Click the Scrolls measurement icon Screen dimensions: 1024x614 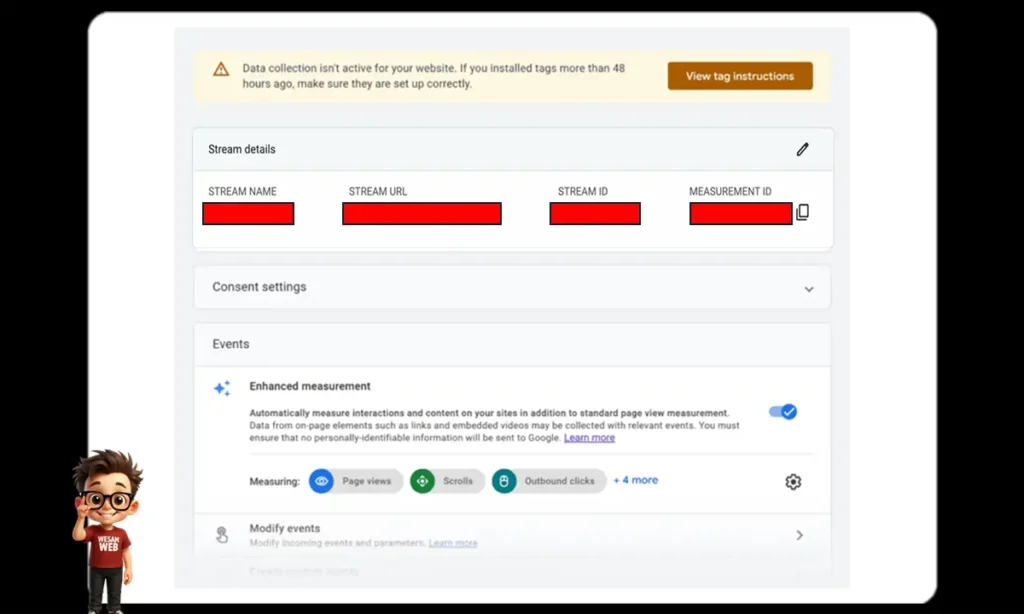point(421,481)
